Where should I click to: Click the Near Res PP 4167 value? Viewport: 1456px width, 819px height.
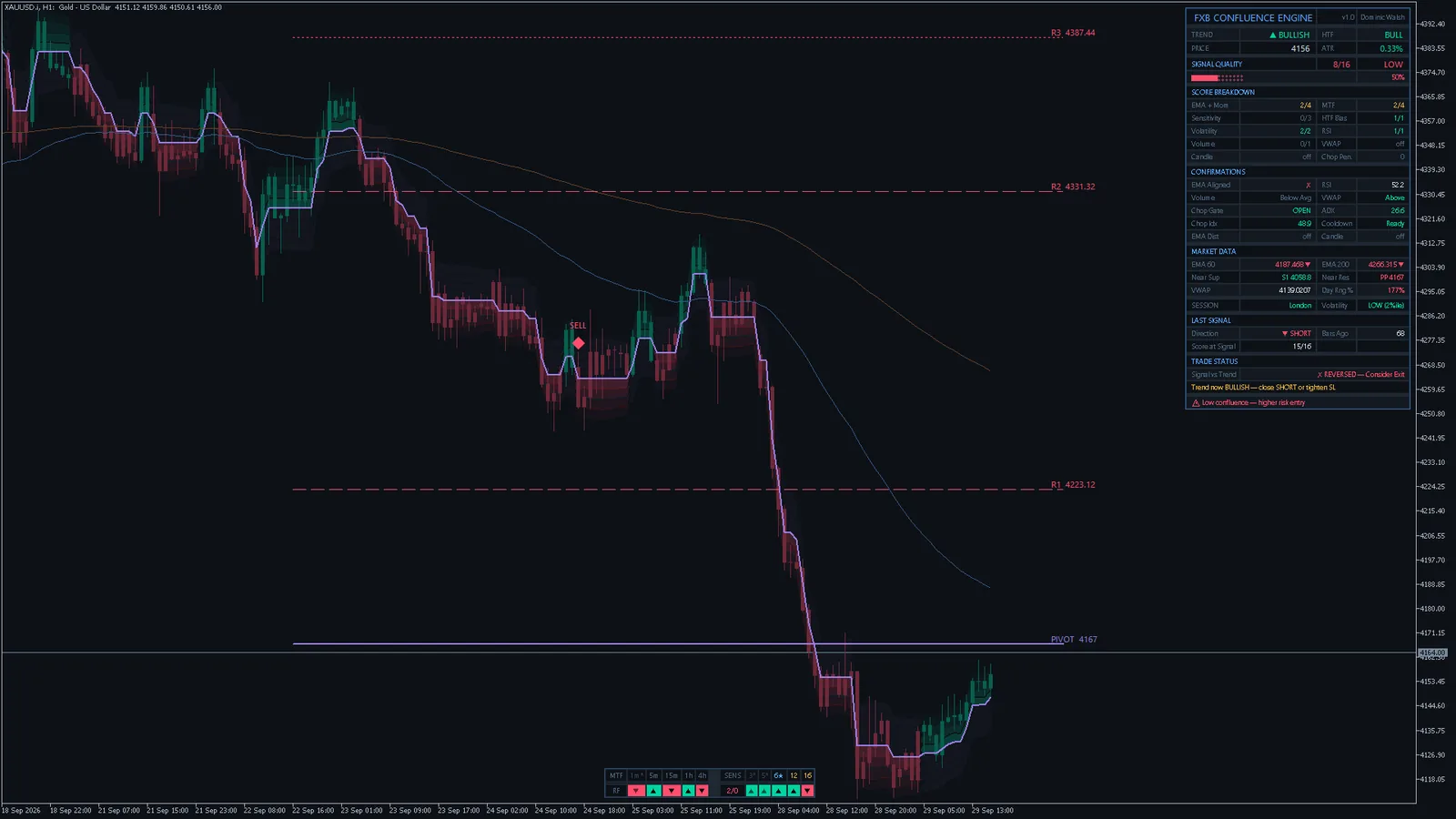[1392, 278]
